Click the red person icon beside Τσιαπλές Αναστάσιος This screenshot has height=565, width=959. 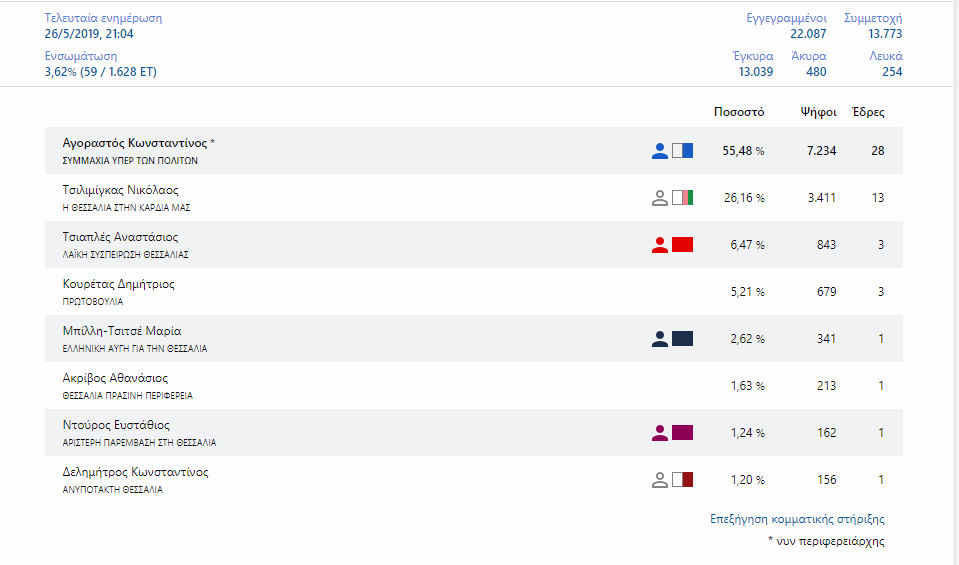659,245
